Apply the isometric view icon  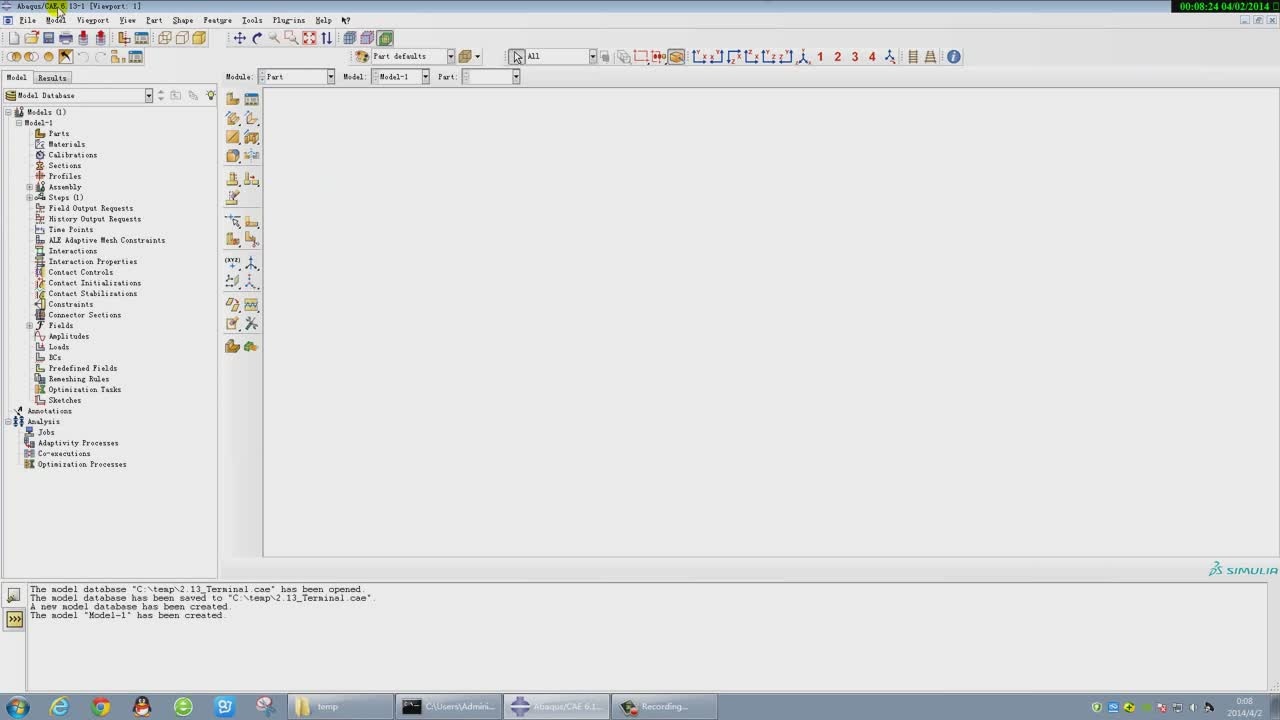pos(803,57)
